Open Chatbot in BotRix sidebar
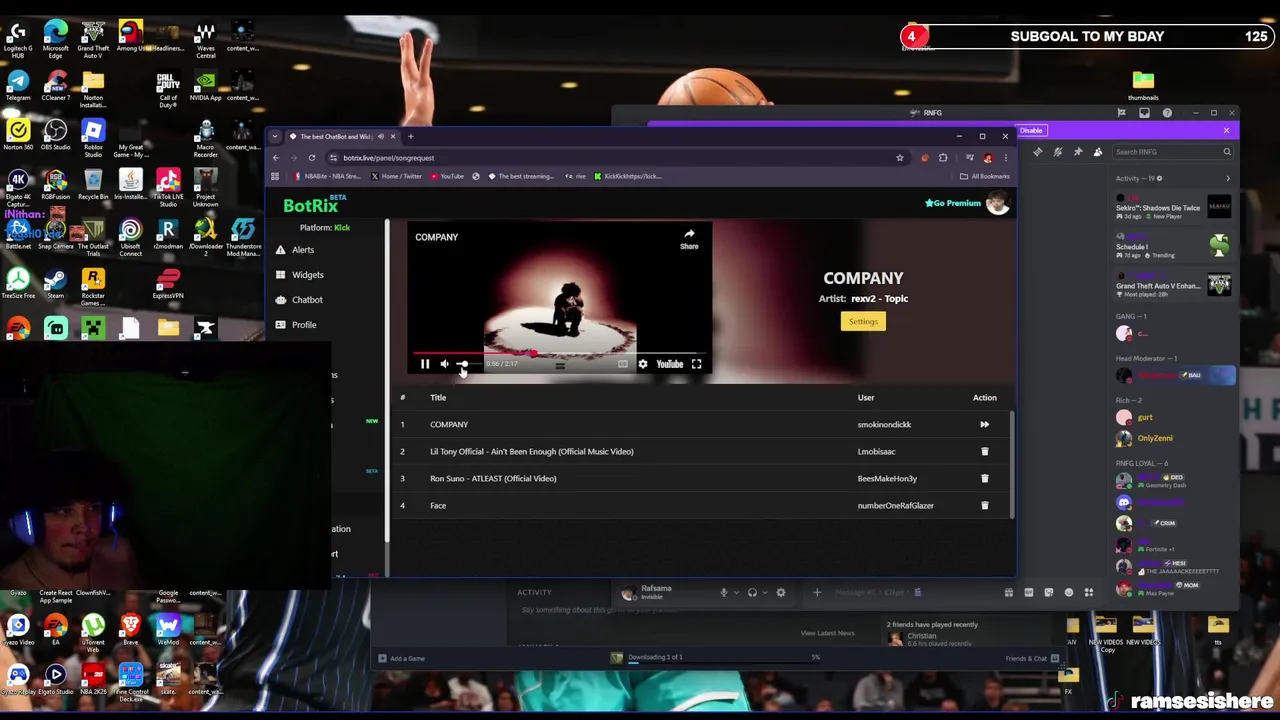This screenshot has width=1280, height=720. [x=307, y=300]
